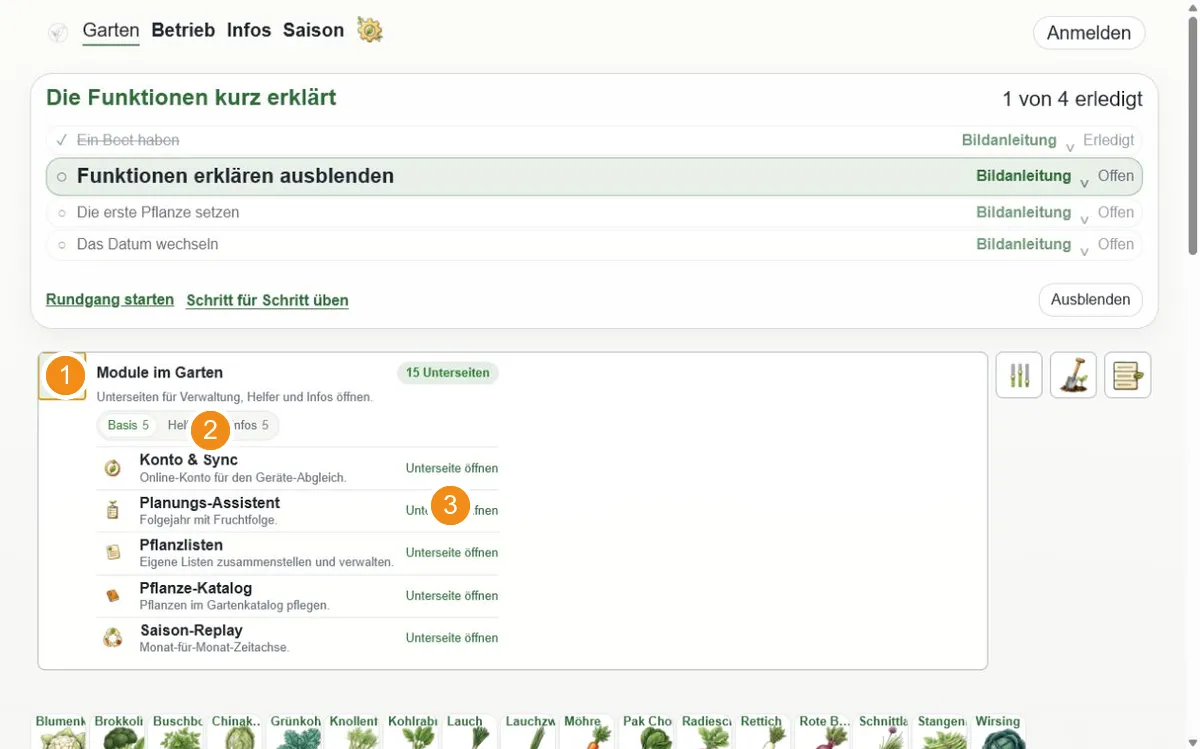Click the shovel icon button
1200x749 pixels.
pyautogui.click(x=1073, y=375)
